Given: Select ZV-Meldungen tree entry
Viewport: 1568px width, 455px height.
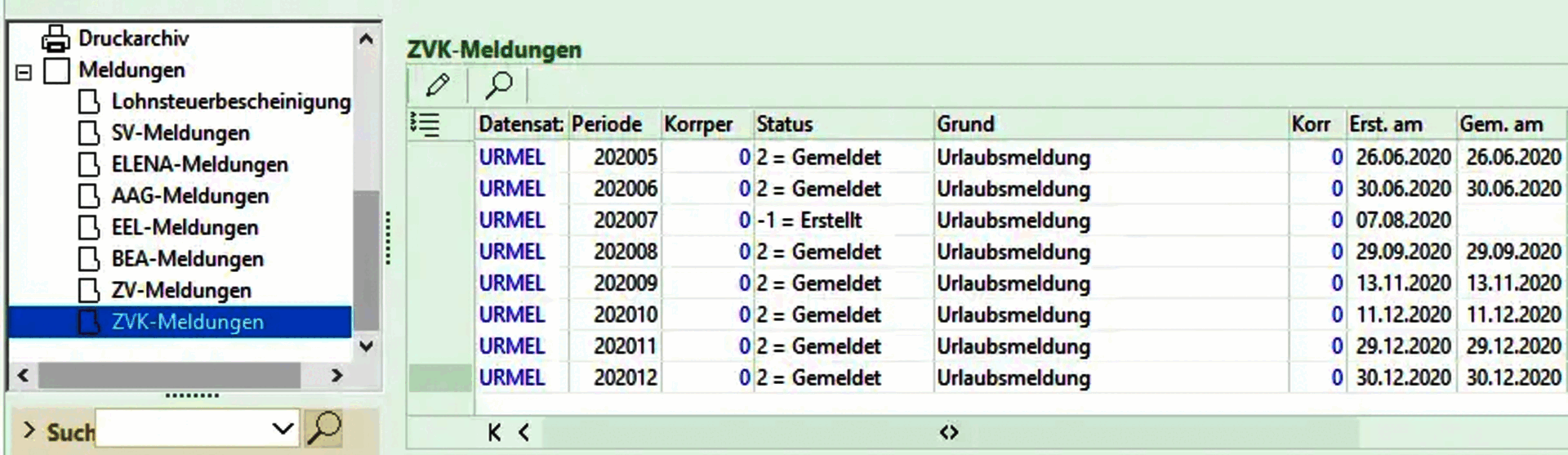Looking at the screenshot, I should click(181, 290).
